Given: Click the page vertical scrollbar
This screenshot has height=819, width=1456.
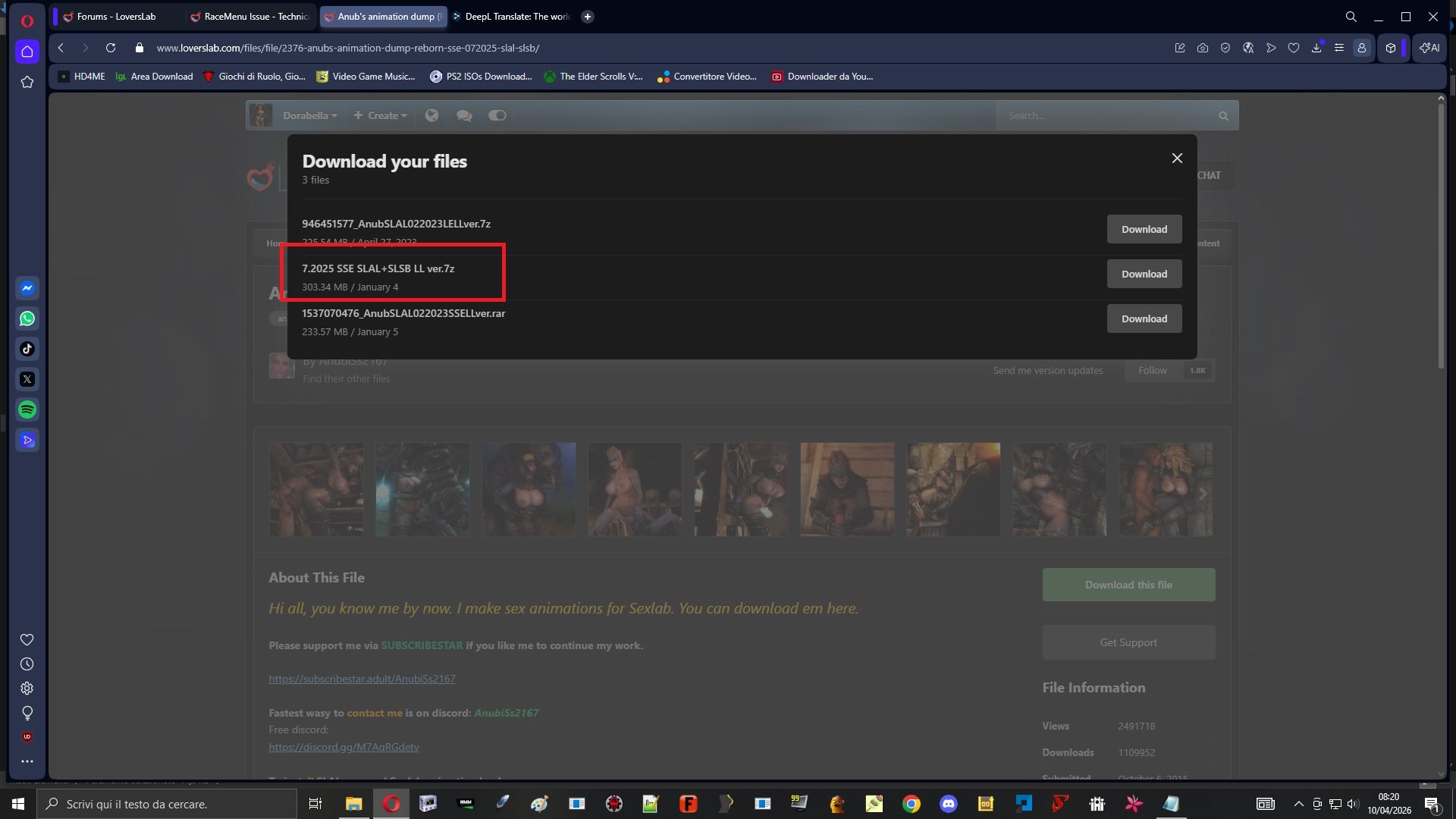Looking at the screenshot, I should pos(1441,235).
